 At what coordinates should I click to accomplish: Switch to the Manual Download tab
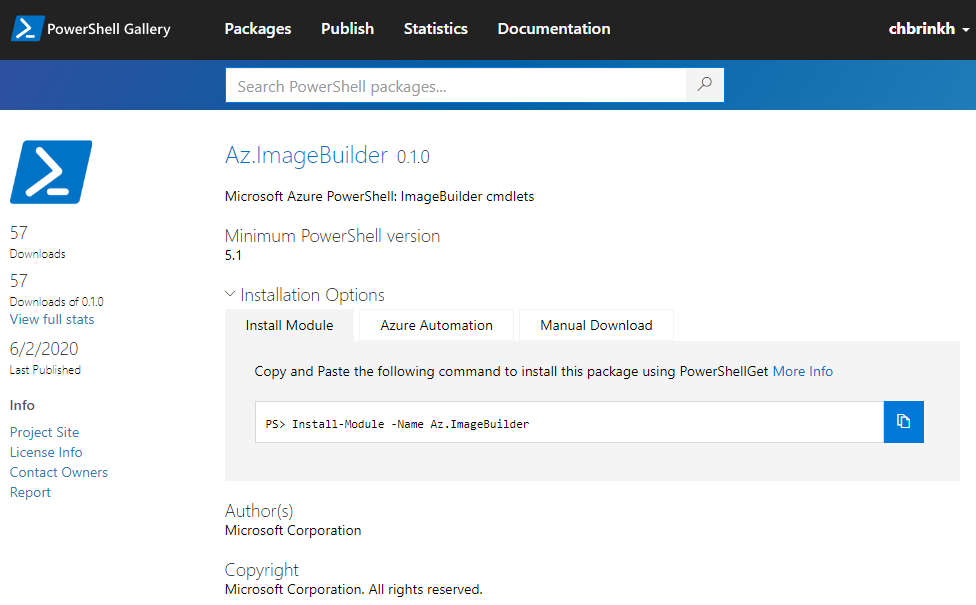point(596,326)
